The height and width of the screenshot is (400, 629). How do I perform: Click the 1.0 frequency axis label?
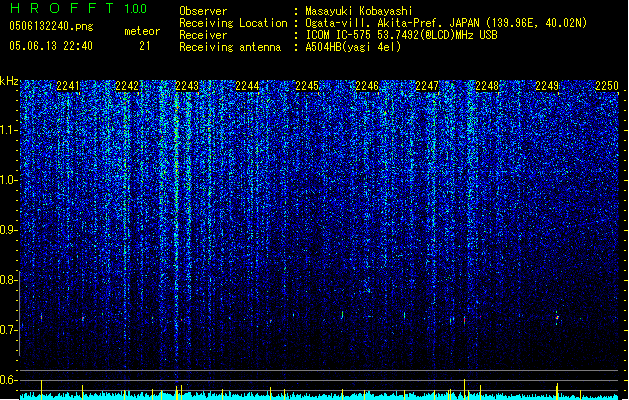[x=8, y=180]
